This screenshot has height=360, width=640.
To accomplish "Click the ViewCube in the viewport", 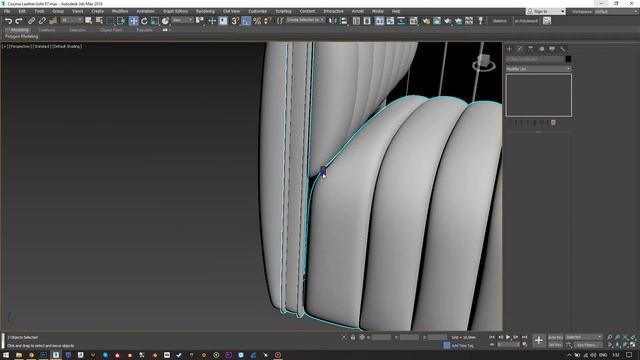I will tap(484, 62).
